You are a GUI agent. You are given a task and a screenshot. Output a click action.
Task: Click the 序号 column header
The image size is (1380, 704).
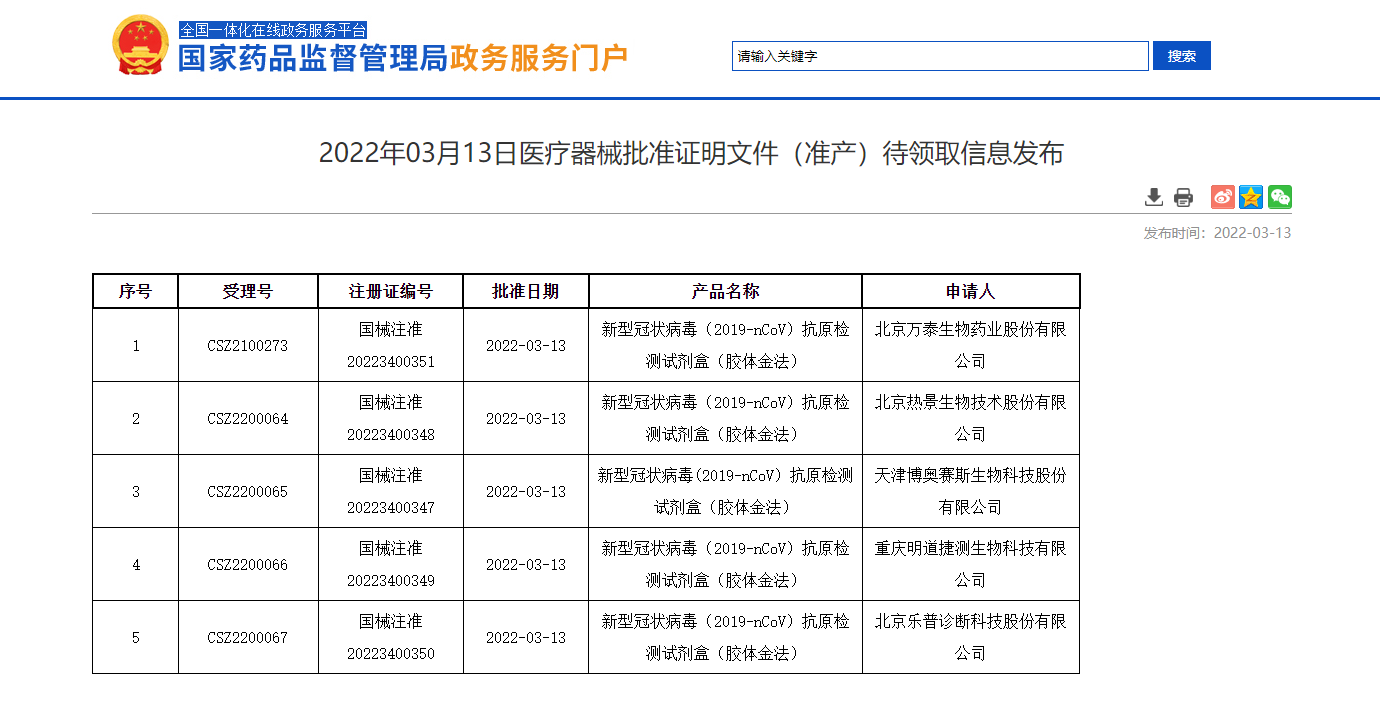[x=135, y=291]
